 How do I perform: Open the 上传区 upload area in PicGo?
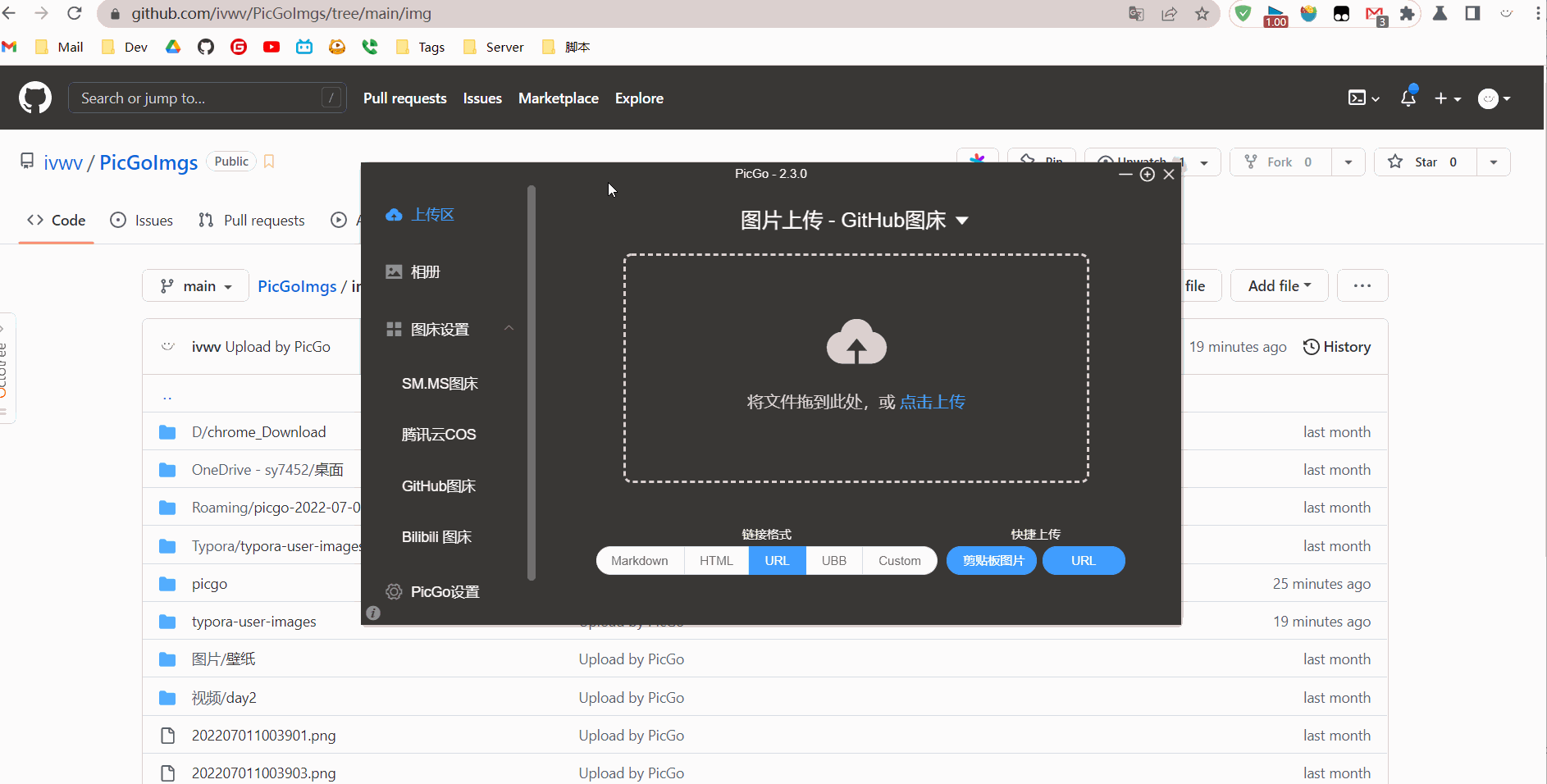point(420,215)
